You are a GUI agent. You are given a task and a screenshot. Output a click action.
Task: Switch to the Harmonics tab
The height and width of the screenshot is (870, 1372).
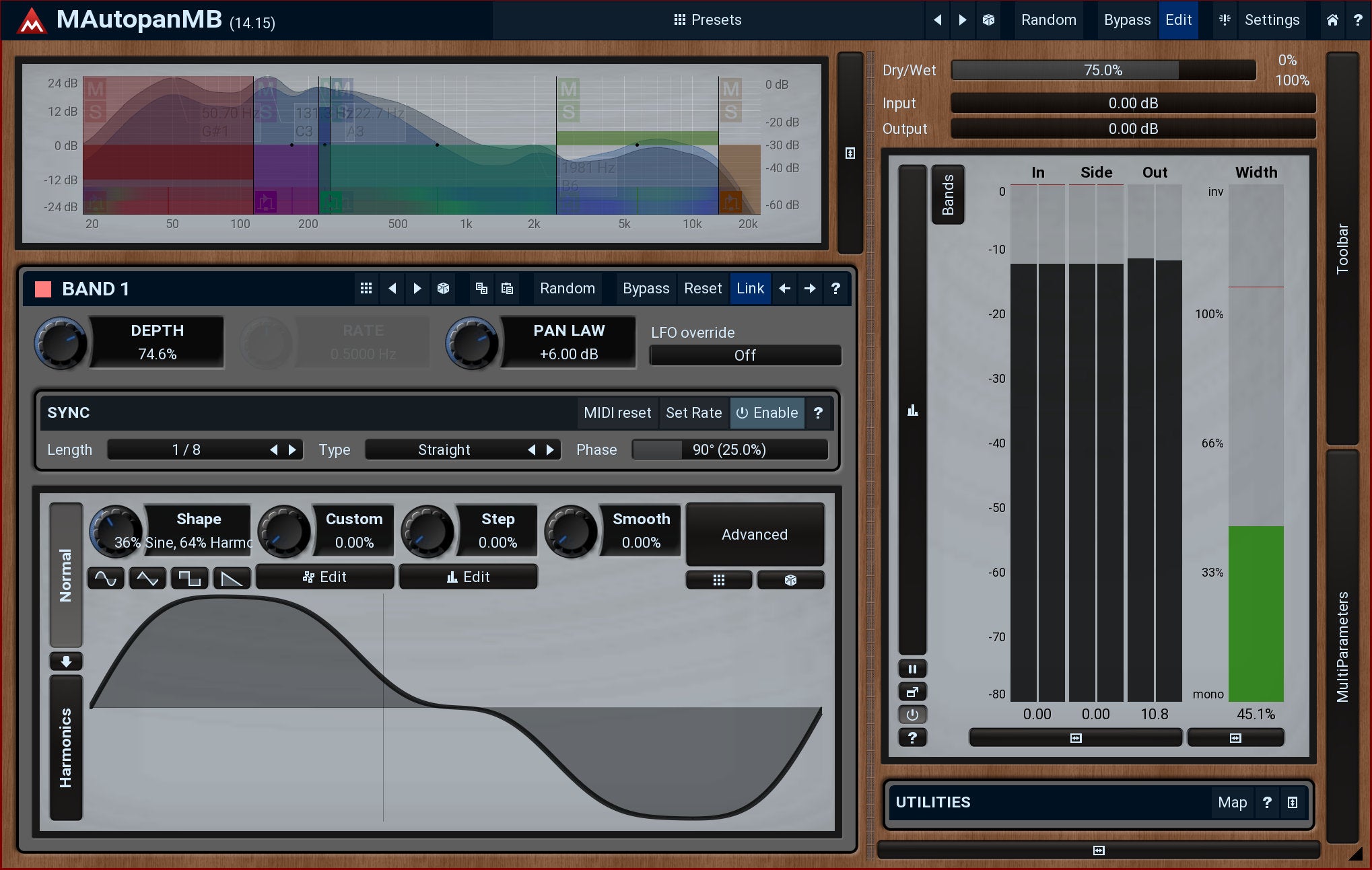click(66, 747)
